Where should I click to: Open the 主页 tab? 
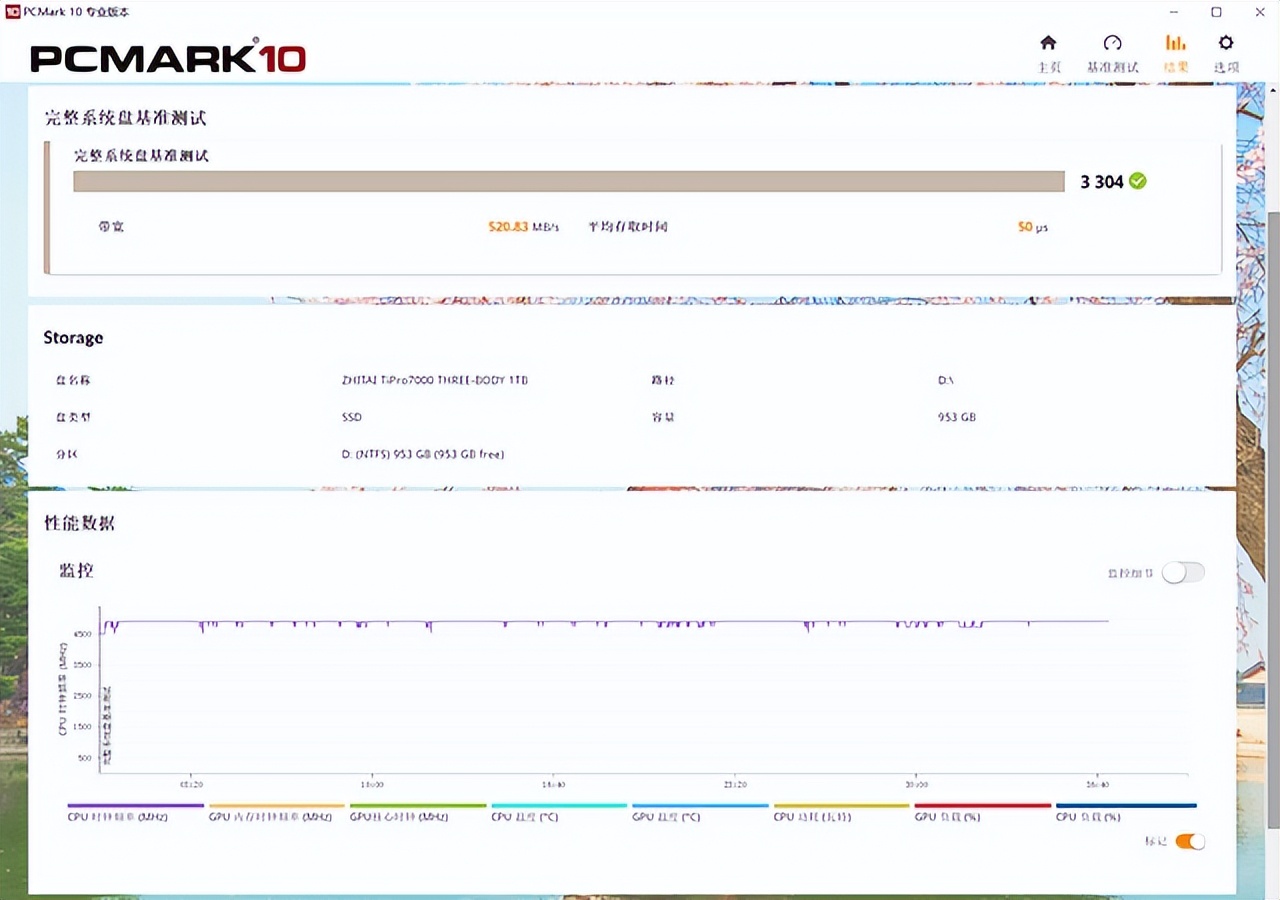1048,55
